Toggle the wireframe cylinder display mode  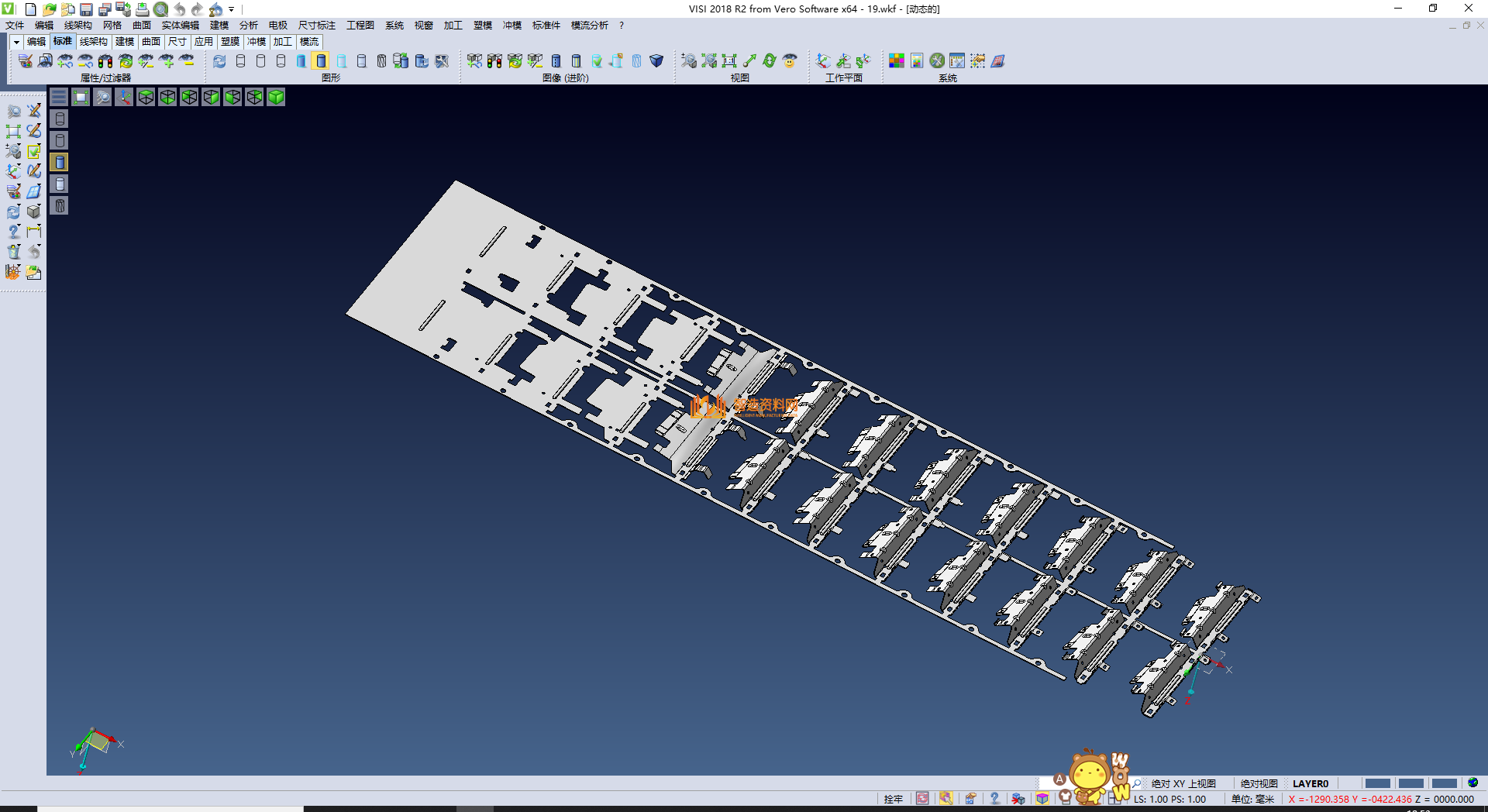[x=240, y=60]
